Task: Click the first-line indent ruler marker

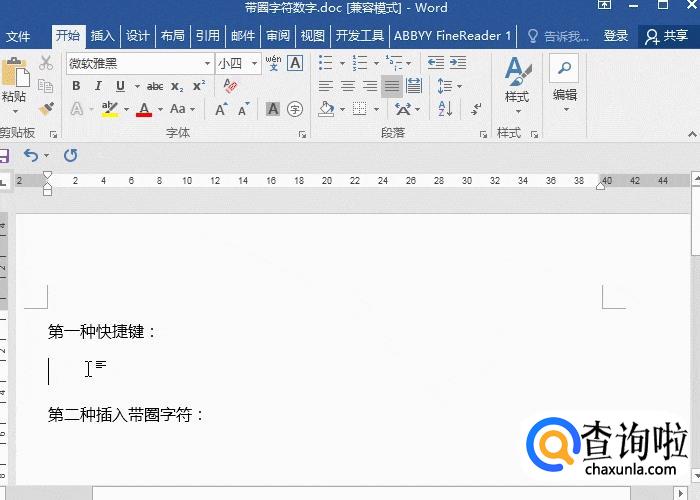Action: tap(47, 175)
